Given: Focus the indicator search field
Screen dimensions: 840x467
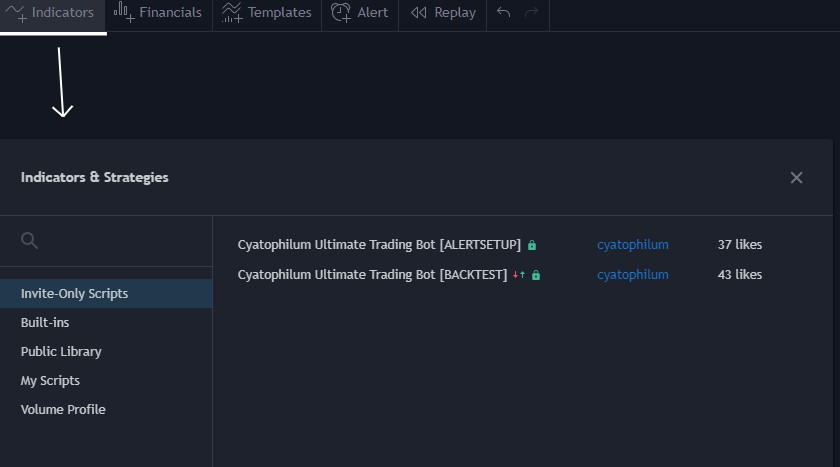Looking at the screenshot, I should coord(106,241).
